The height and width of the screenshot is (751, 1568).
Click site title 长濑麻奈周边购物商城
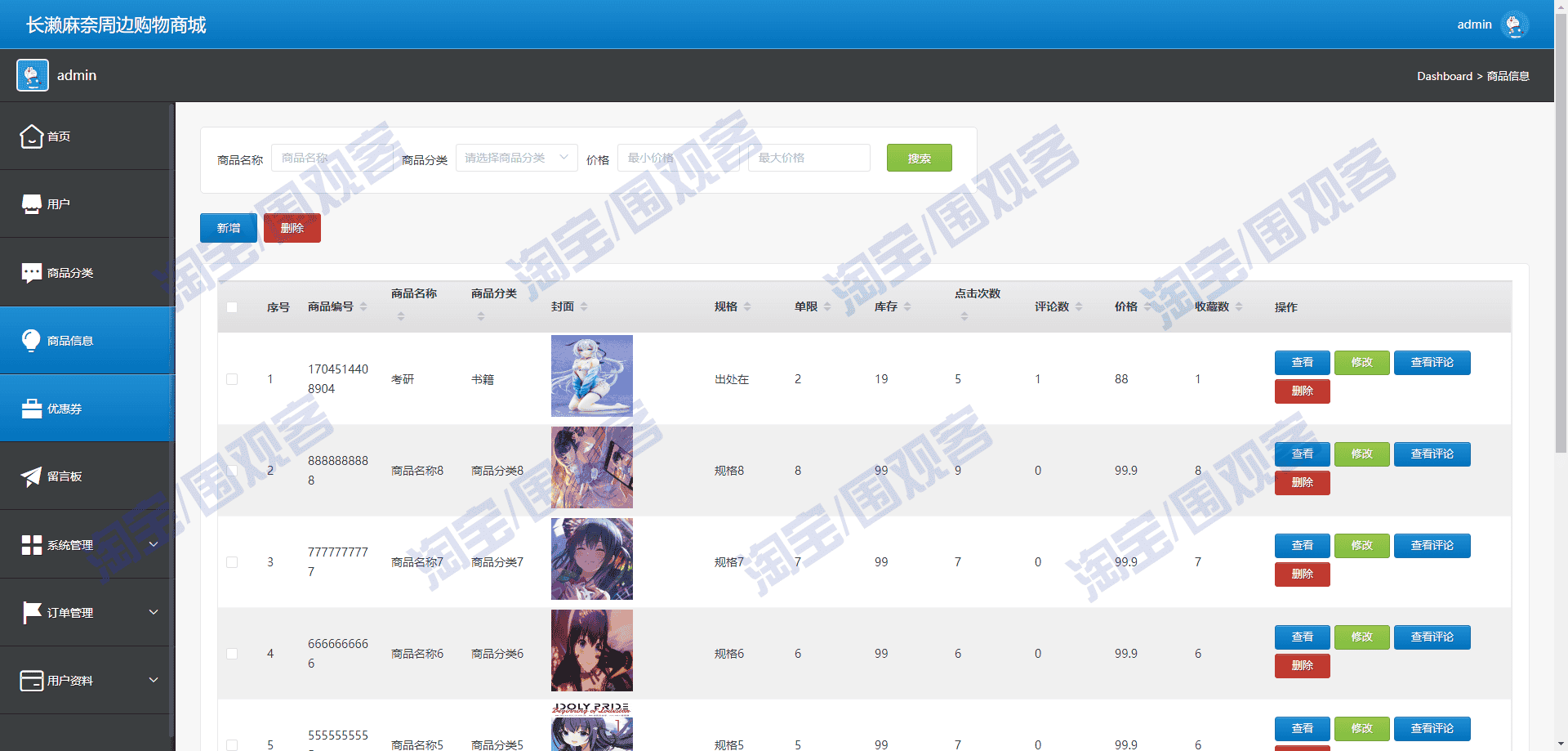tap(116, 25)
